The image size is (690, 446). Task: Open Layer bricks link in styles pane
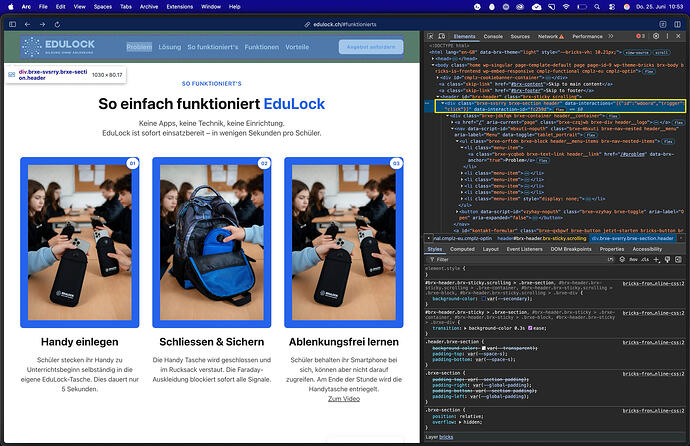click(x=446, y=437)
